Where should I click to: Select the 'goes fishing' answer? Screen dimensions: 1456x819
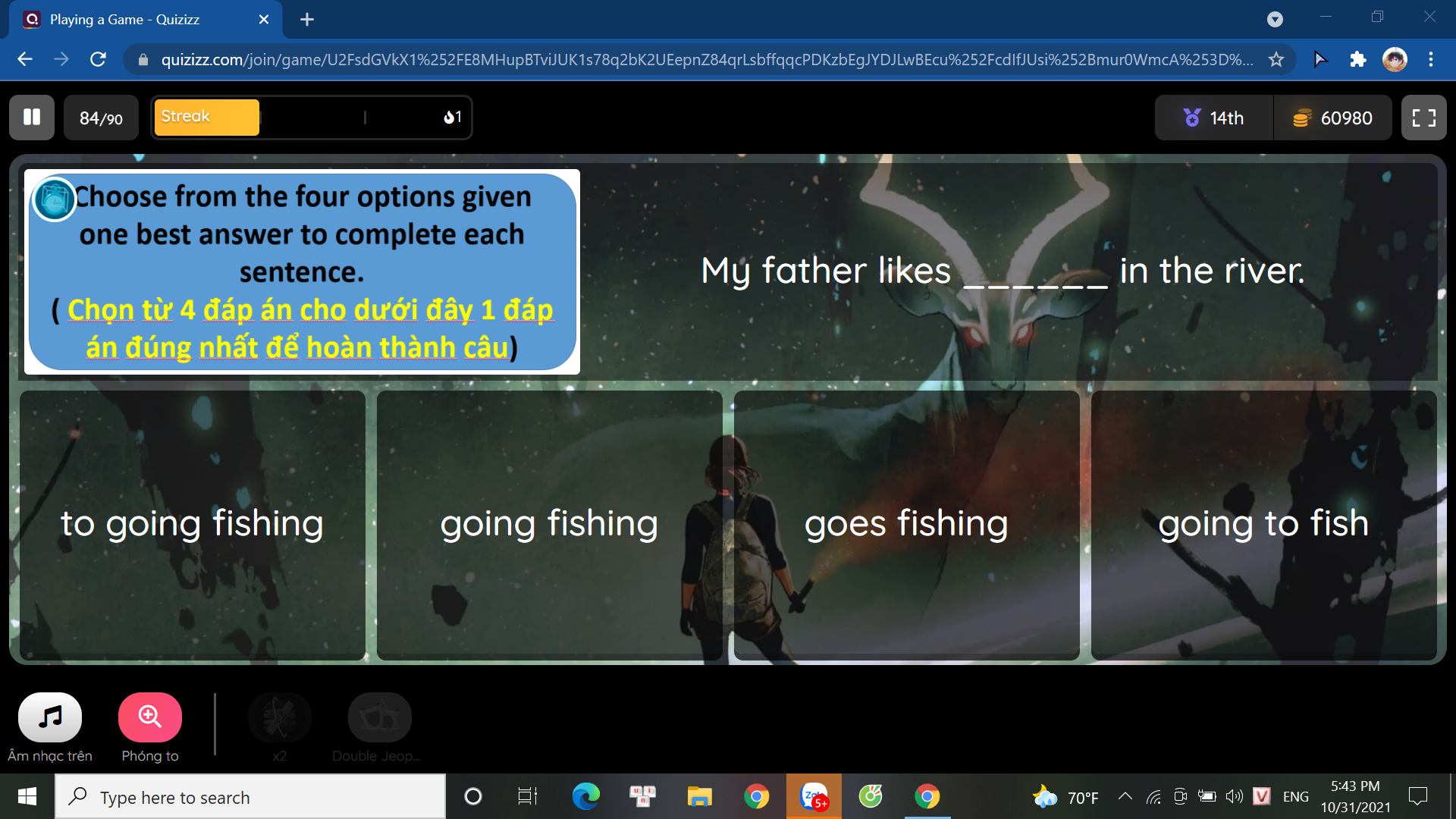click(x=906, y=525)
